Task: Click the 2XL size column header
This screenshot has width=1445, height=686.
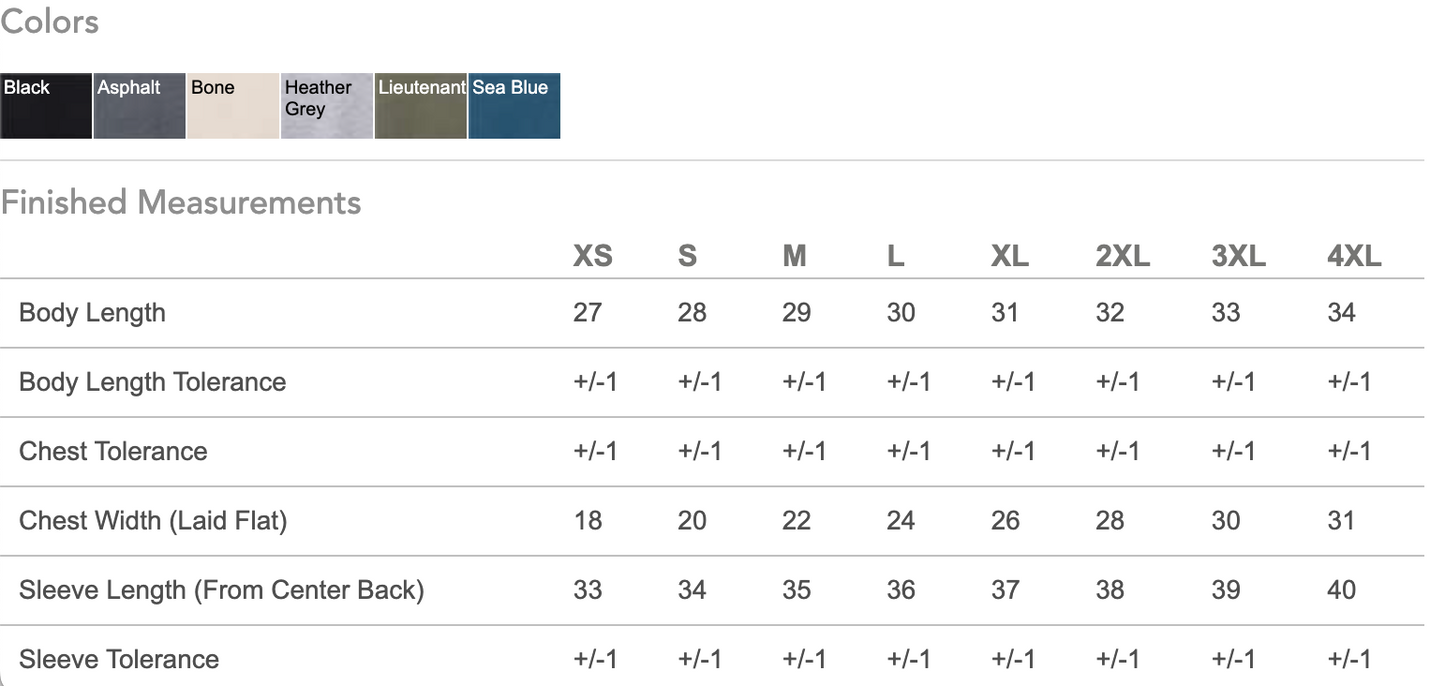Action: point(1122,256)
